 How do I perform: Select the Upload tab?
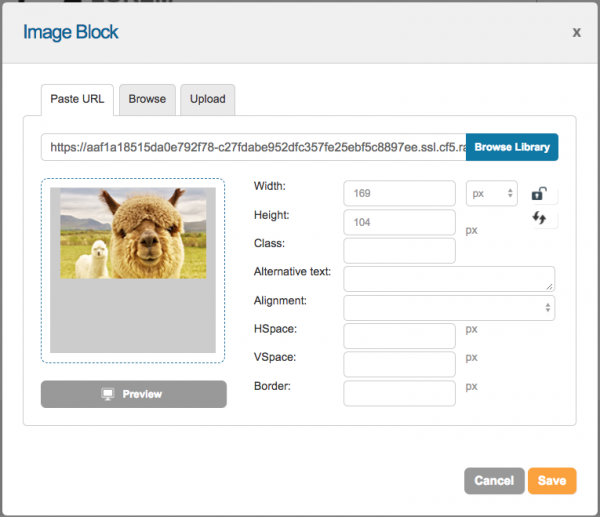(208, 100)
